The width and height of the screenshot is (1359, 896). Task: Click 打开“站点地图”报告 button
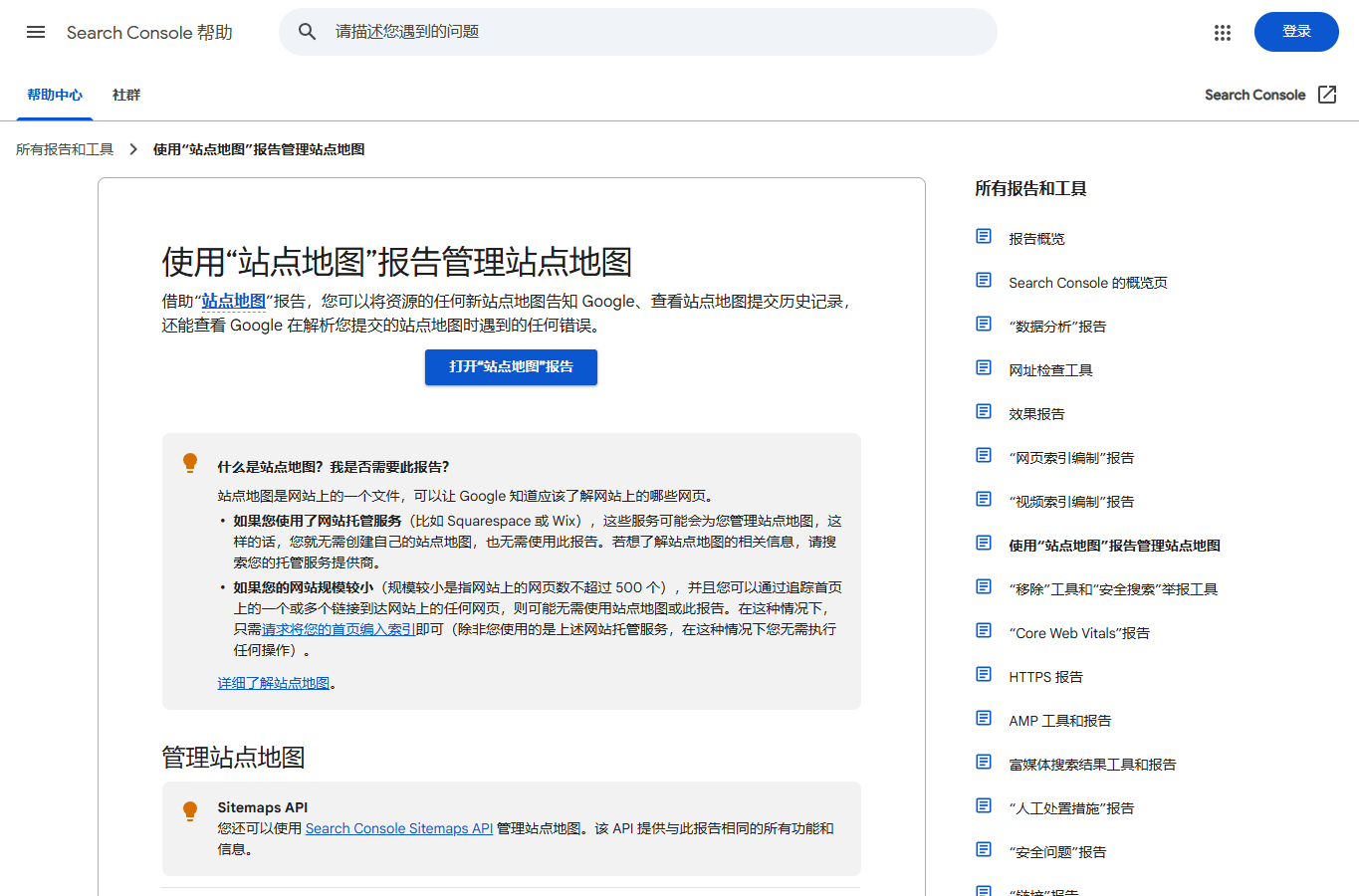[x=511, y=367]
